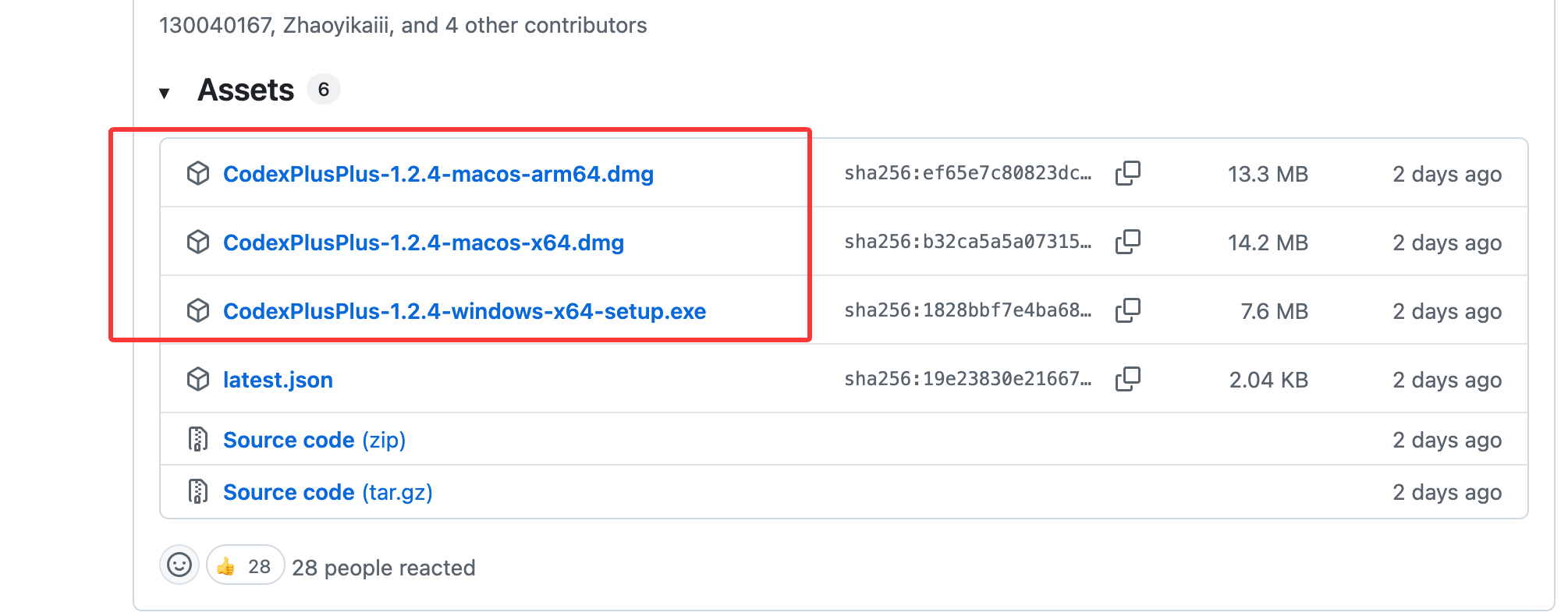This screenshot has height=616, width=1568.
Task: Open the latest.json asset link
Action: [x=278, y=380]
